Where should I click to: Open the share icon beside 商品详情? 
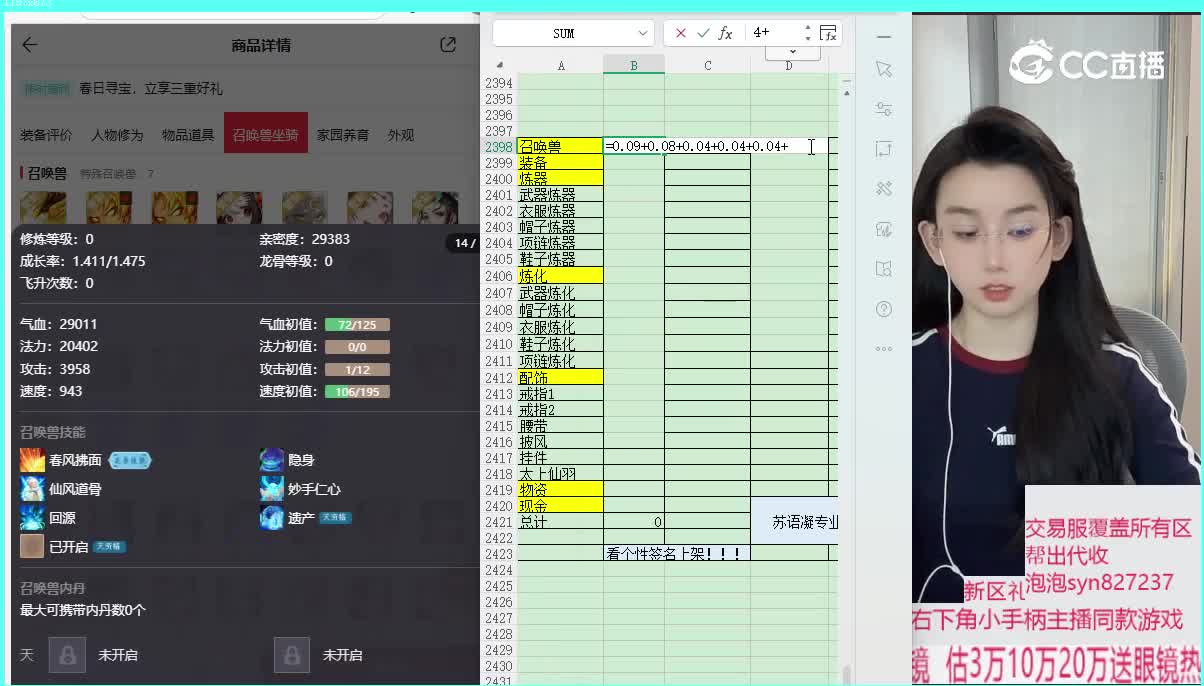[x=448, y=44]
